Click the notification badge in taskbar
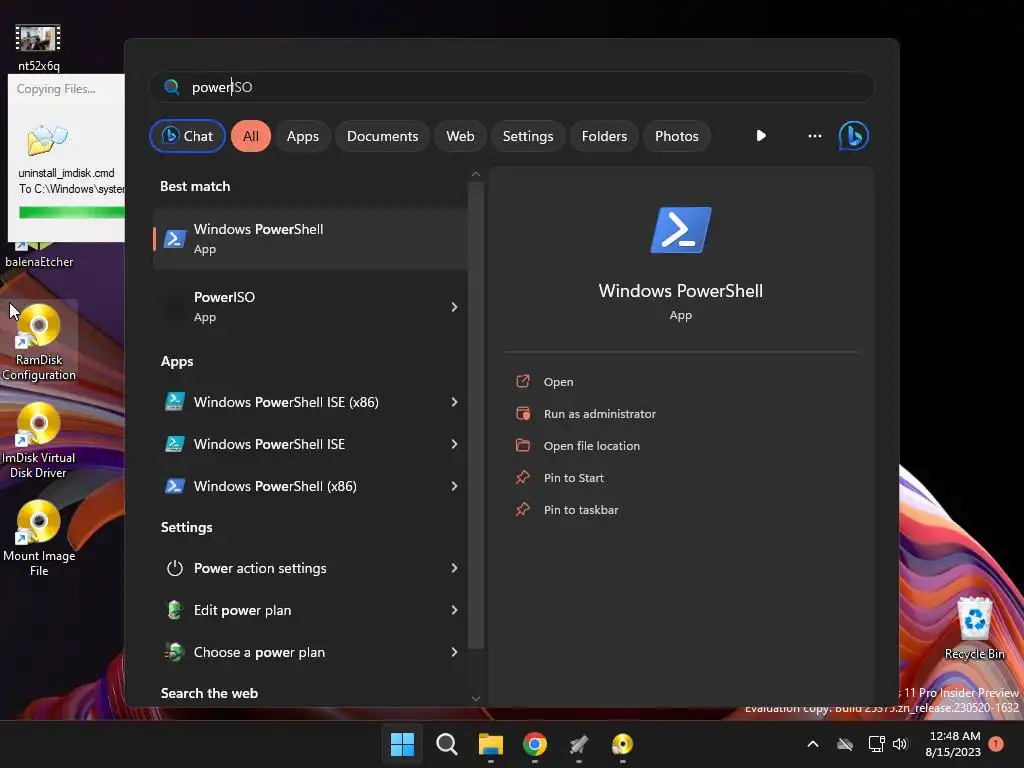The height and width of the screenshot is (768, 1024). pos(996,743)
